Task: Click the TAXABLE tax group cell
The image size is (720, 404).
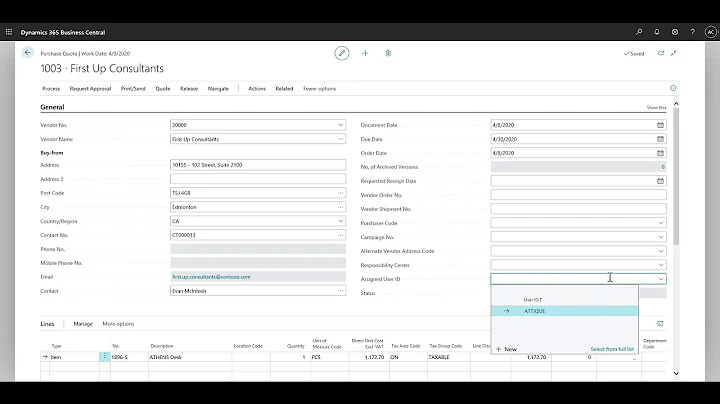Action: pos(449,357)
